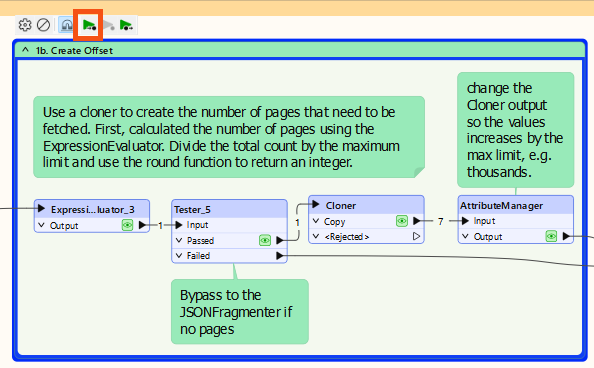Select the 'Use a cloner to create' annotation
The height and width of the screenshot is (368, 594).
point(229,137)
